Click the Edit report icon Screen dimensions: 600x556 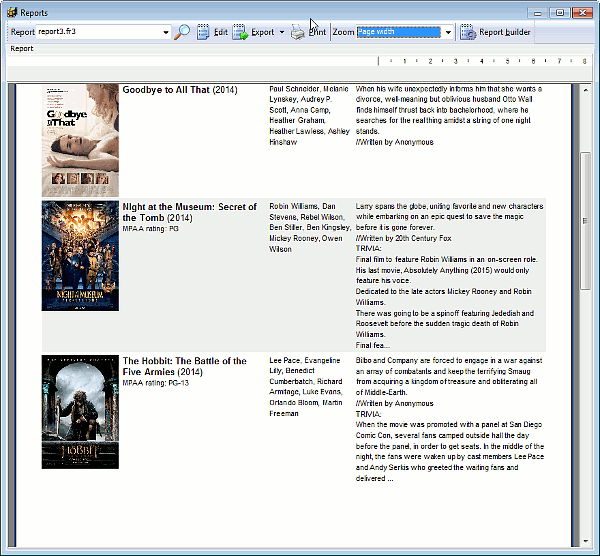pos(203,32)
